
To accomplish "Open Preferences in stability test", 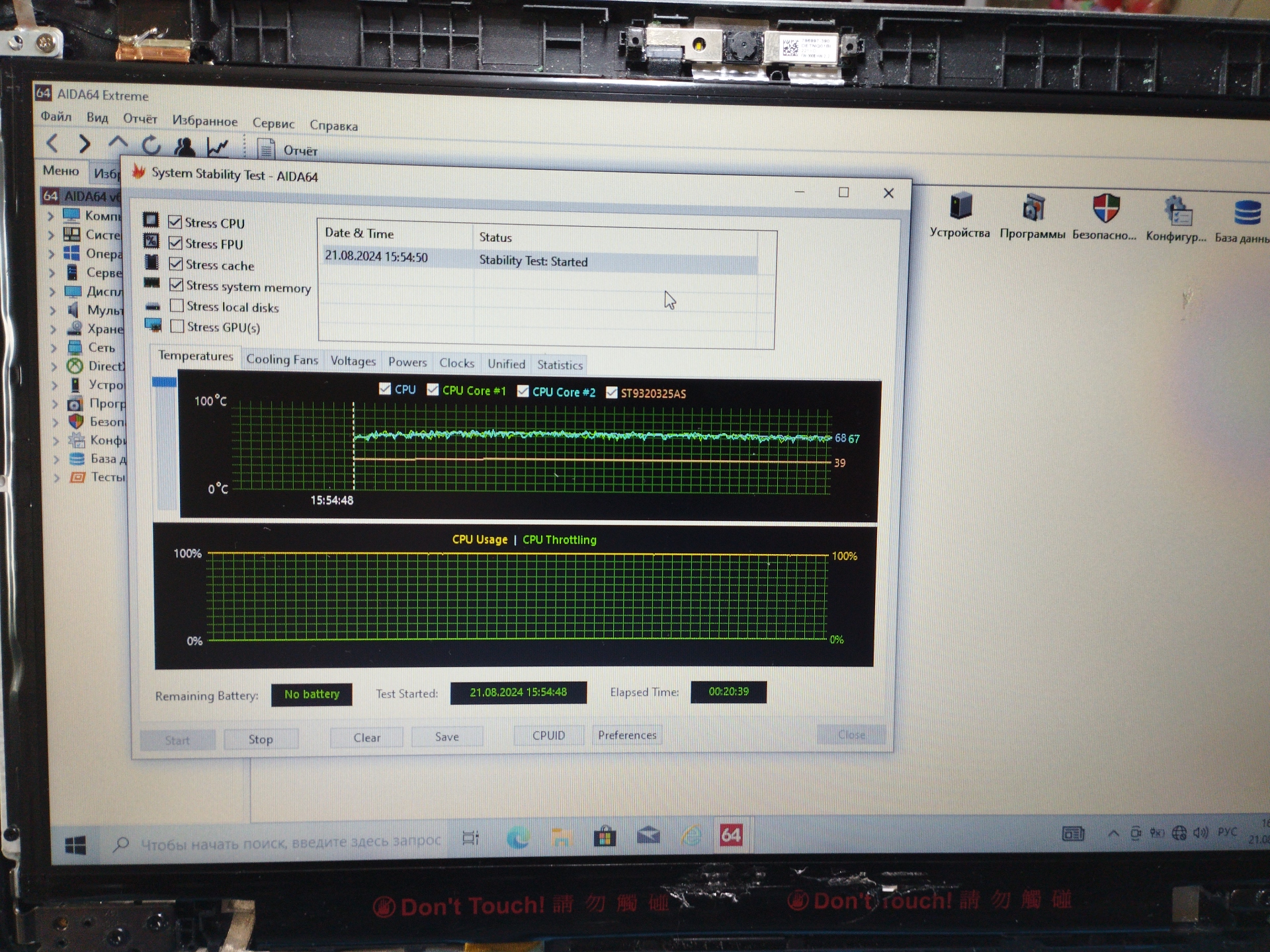I will click(627, 734).
